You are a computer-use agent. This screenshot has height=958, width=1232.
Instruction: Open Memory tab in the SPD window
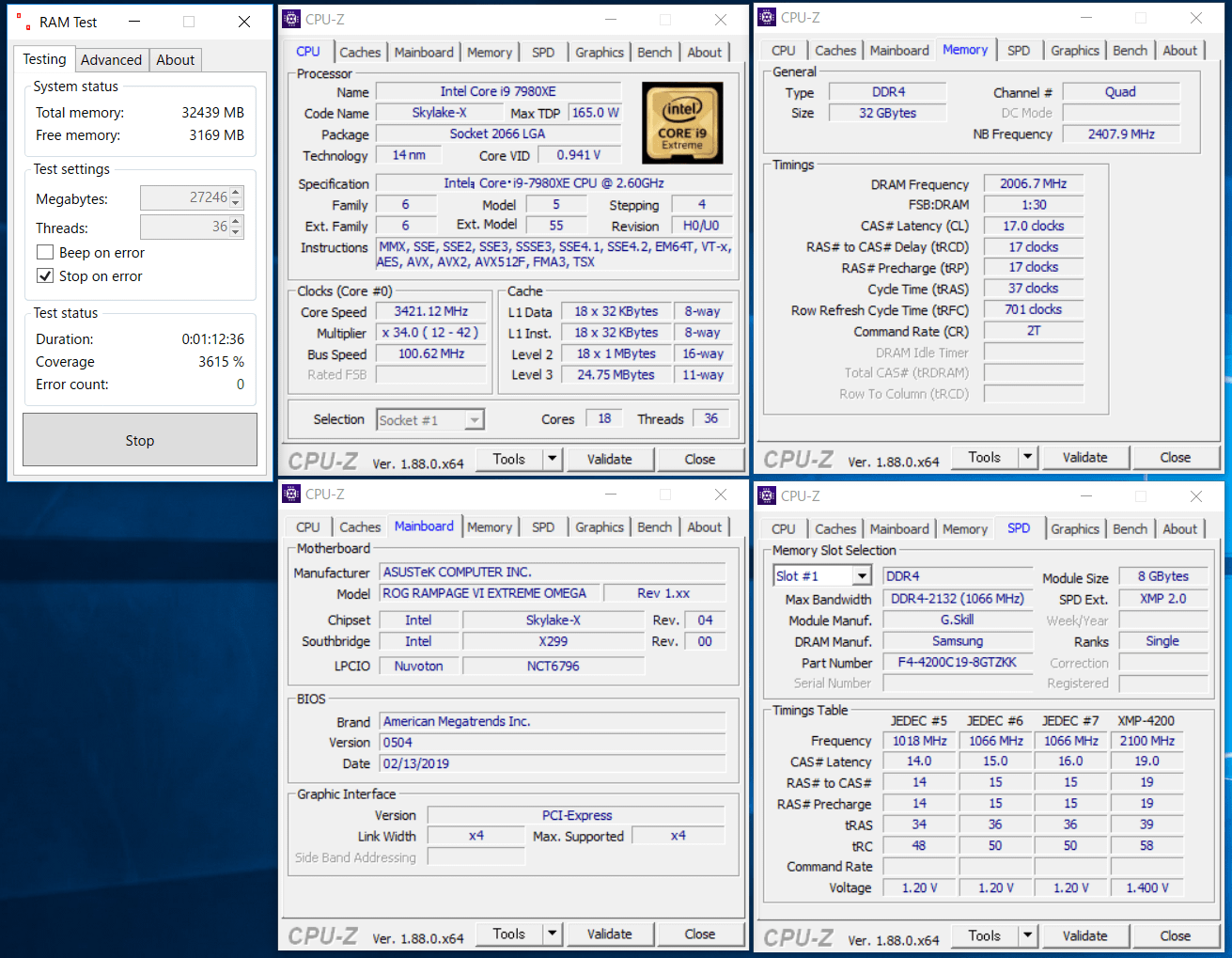(965, 529)
